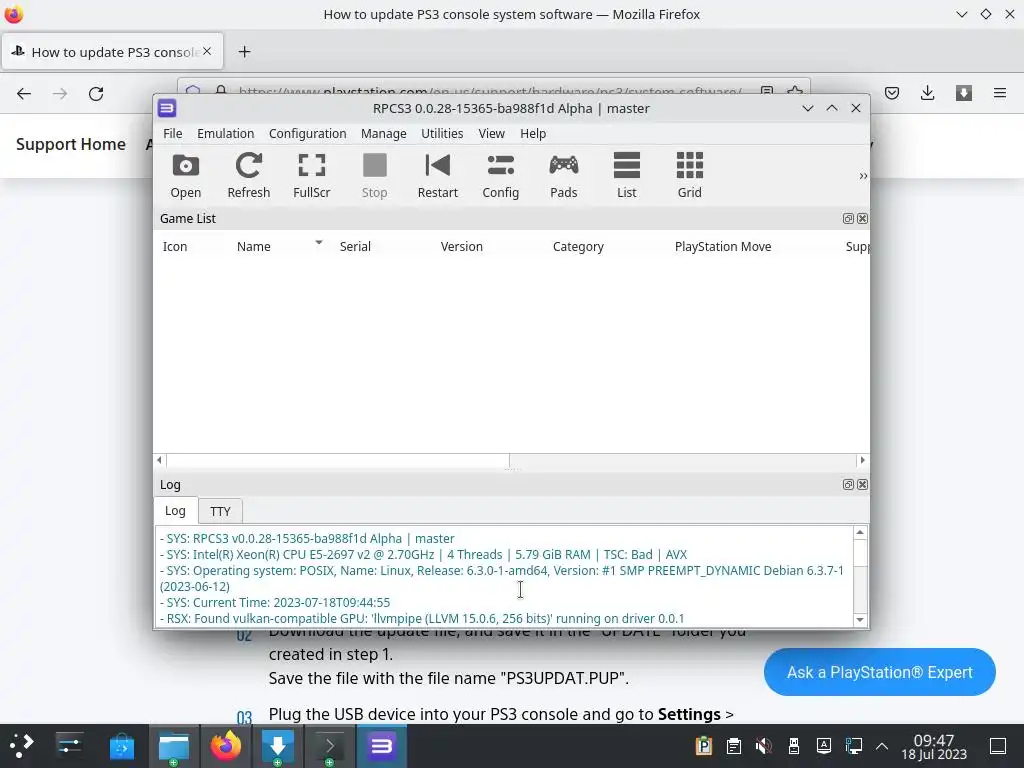Click the log scroll up arrow
This screenshot has width=1024, height=768.
tap(860, 533)
